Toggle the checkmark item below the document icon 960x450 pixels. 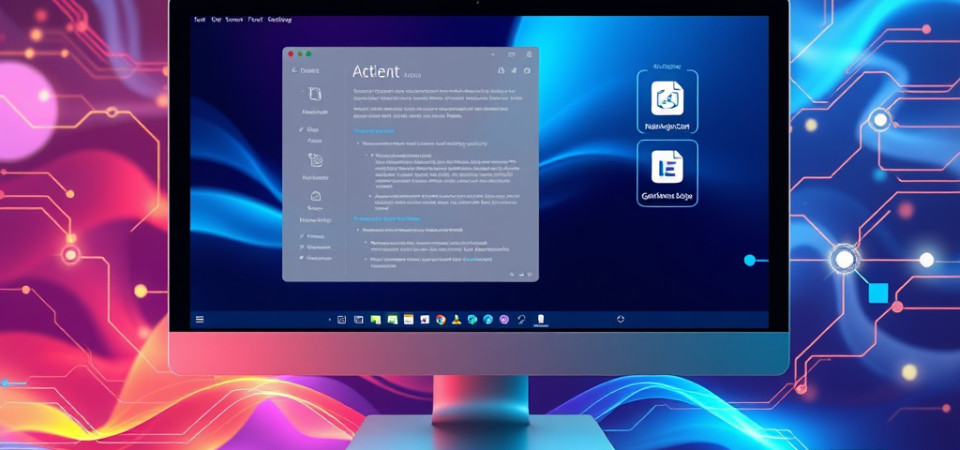pyautogui.click(x=310, y=129)
